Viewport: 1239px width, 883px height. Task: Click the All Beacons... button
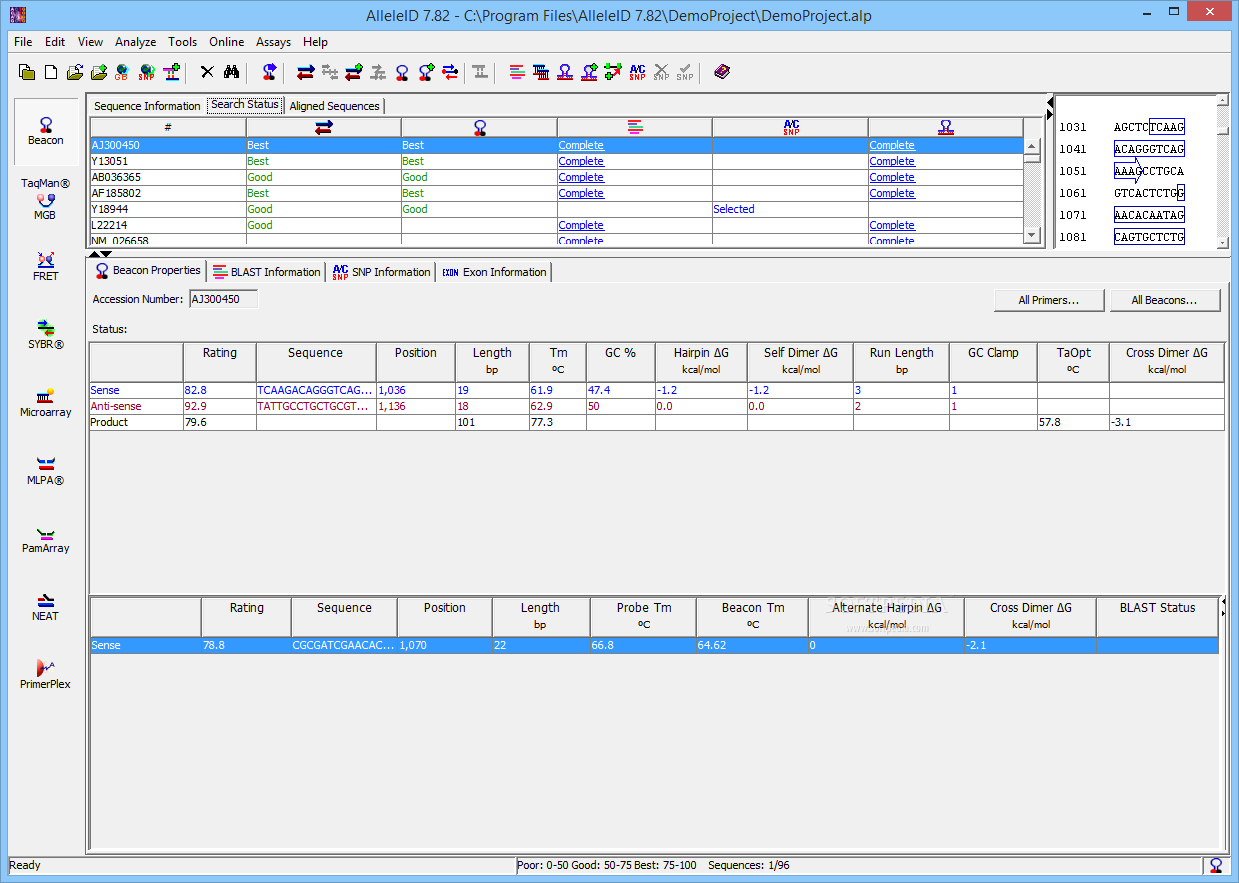coord(1164,300)
